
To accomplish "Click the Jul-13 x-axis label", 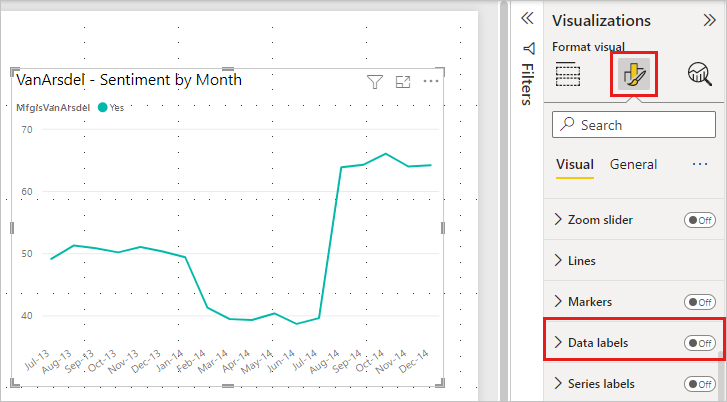I will [x=37, y=360].
